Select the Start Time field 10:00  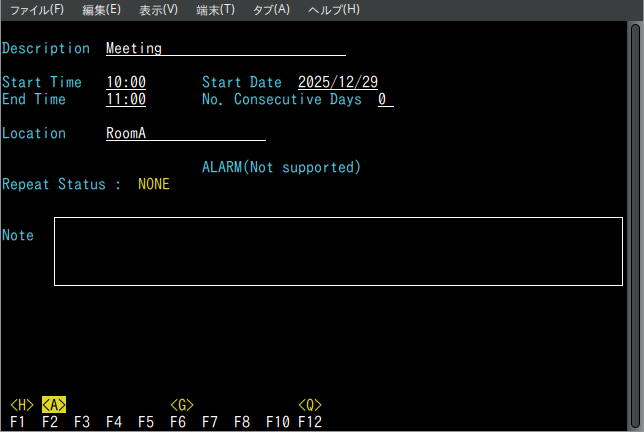pos(126,82)
